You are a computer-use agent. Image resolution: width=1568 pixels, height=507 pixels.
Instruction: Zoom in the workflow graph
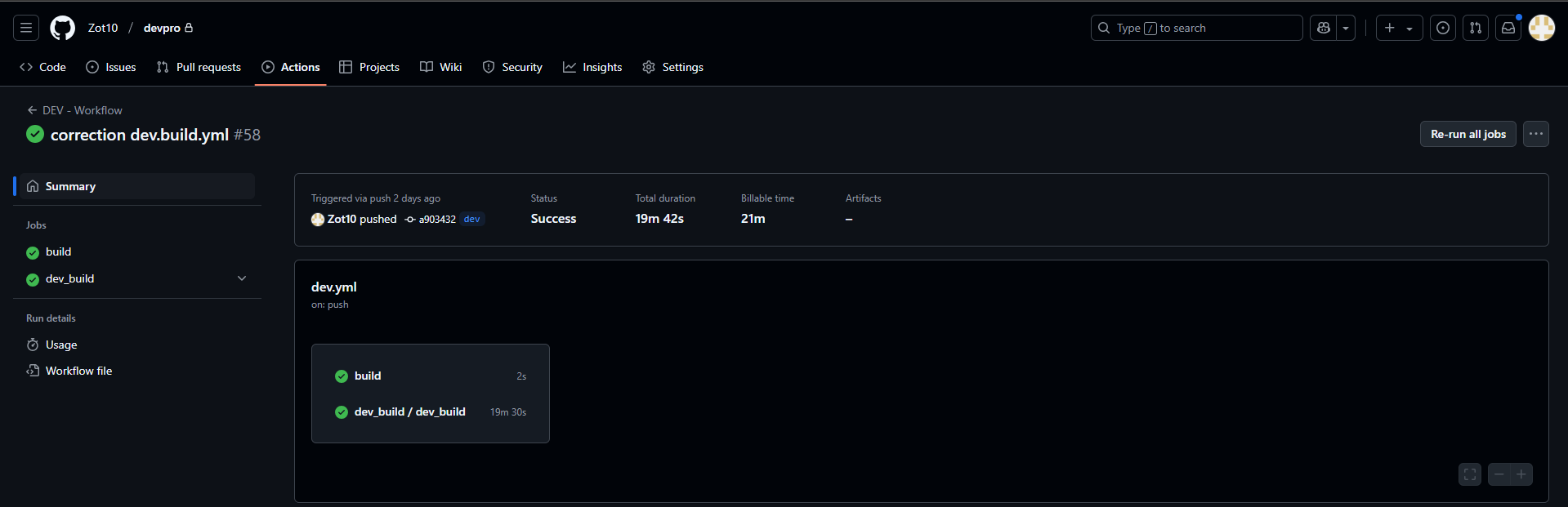tap(1521, 474)
